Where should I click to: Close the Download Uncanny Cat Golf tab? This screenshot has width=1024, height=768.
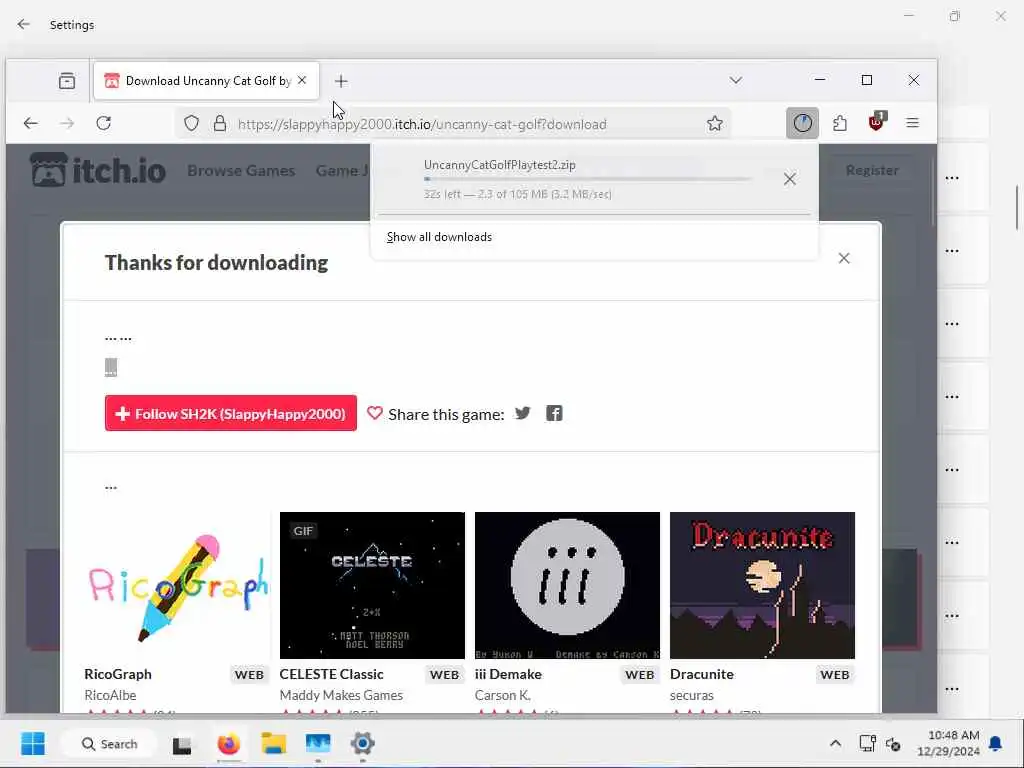click(x=302, y=80)
